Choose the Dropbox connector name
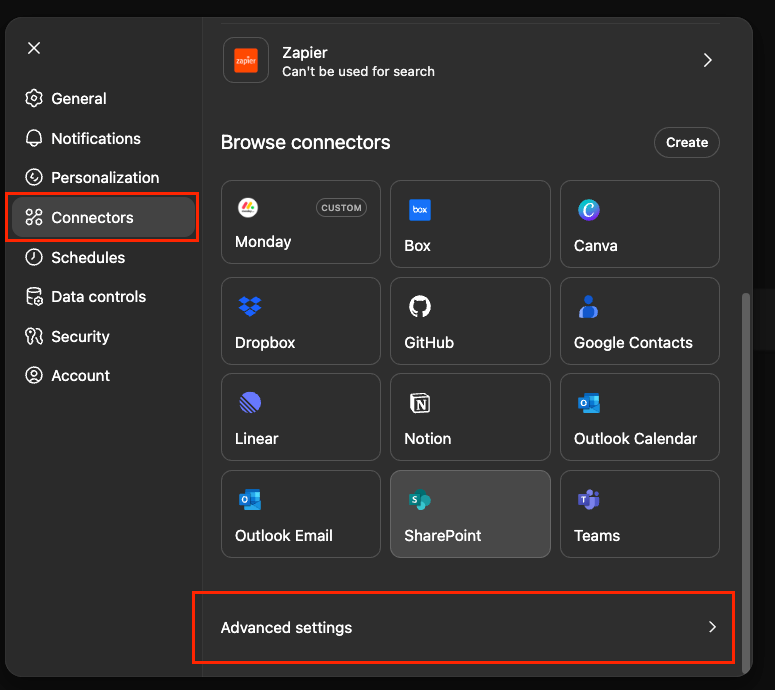 [x=265, y=343]
